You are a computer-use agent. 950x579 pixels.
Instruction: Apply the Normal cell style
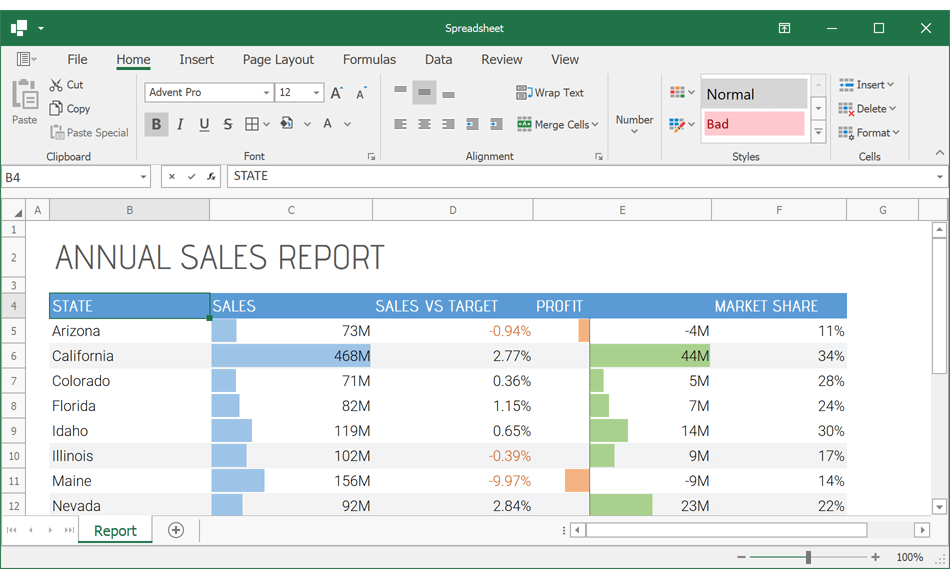753,93
